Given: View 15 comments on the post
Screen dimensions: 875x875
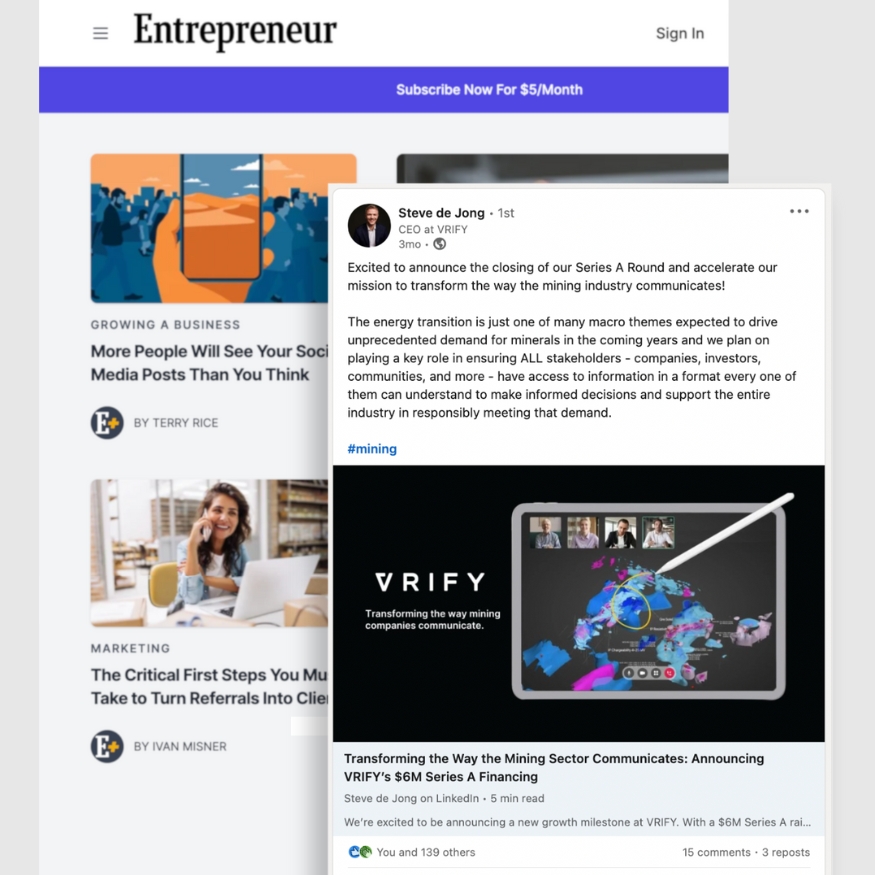Looking at the screenshot, I should point(716,852).
